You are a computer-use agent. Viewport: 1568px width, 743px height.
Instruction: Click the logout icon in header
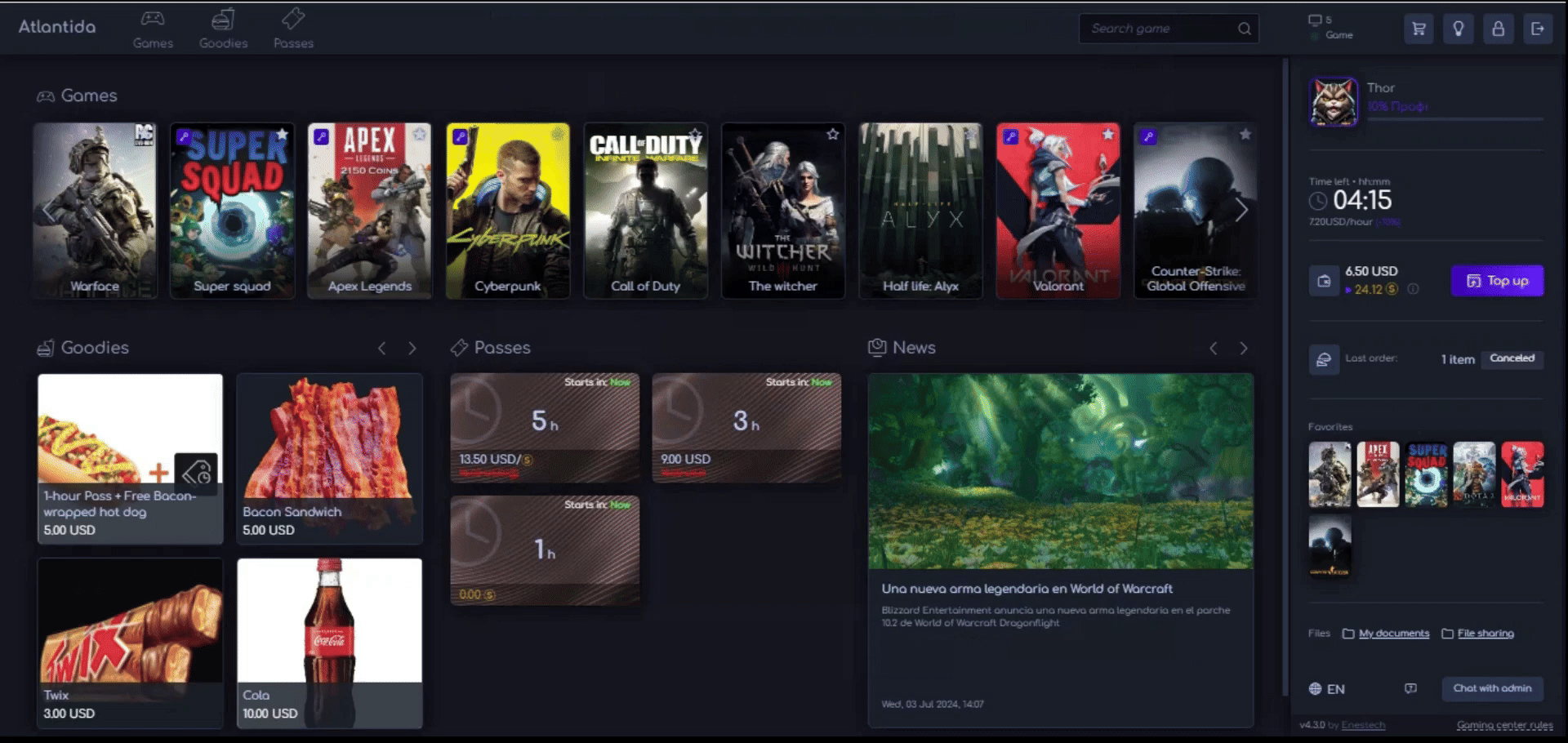click(1538, 29)
